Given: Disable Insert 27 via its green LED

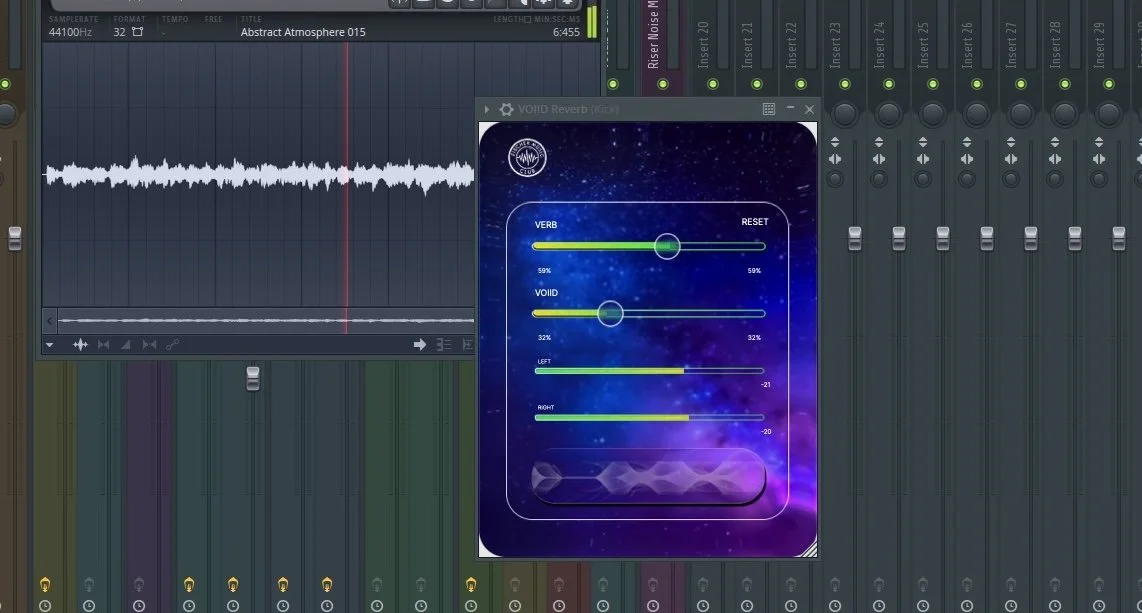Looking at the screenshot, I should [1021, 84].
